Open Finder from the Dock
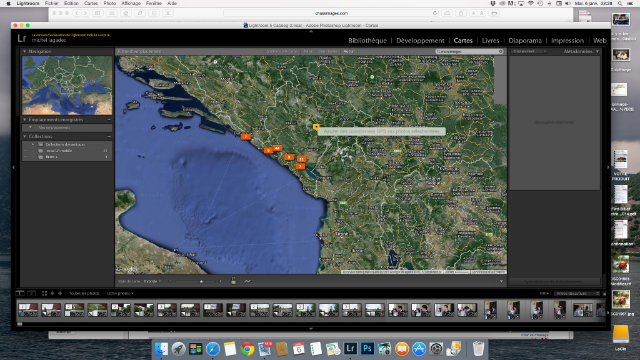 pos(161,349)
